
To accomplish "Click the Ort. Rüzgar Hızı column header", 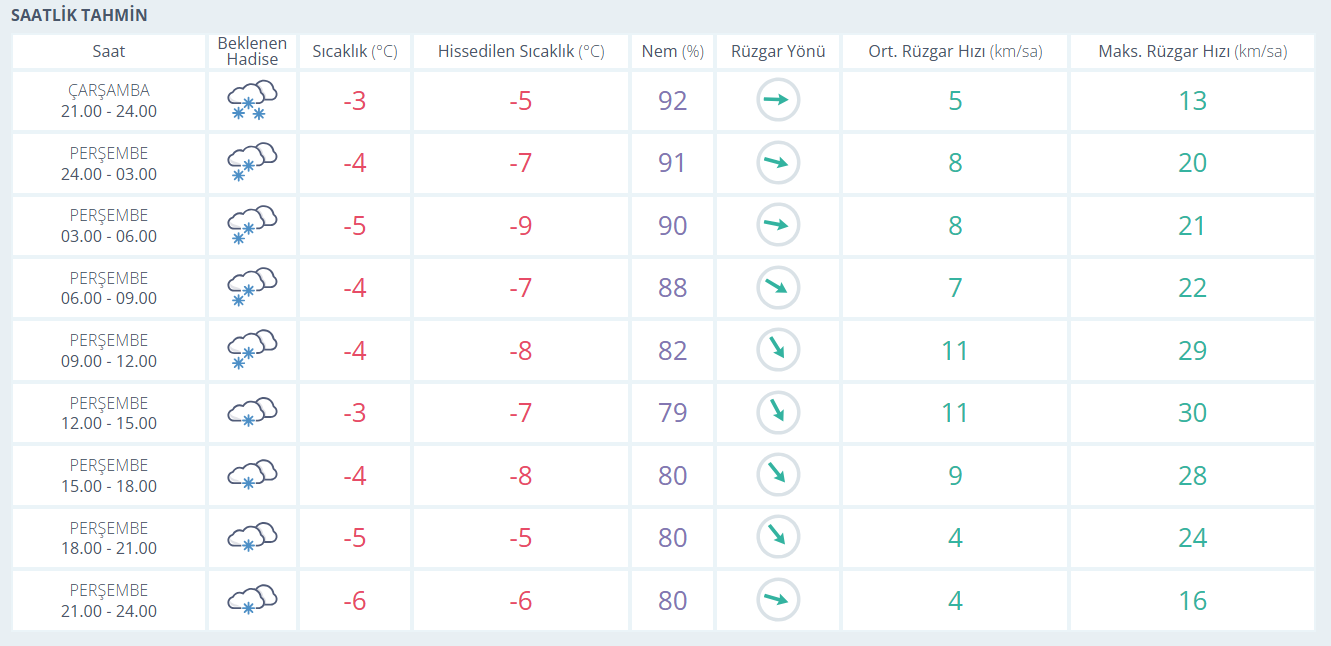I will 955,51.
